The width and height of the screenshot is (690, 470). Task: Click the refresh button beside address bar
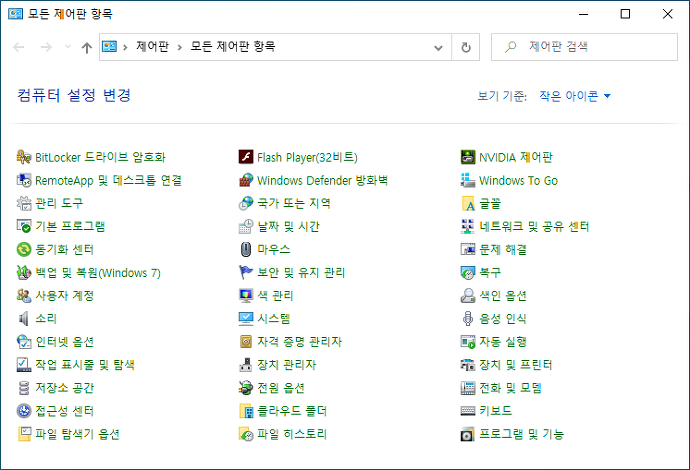click(466, 47)
